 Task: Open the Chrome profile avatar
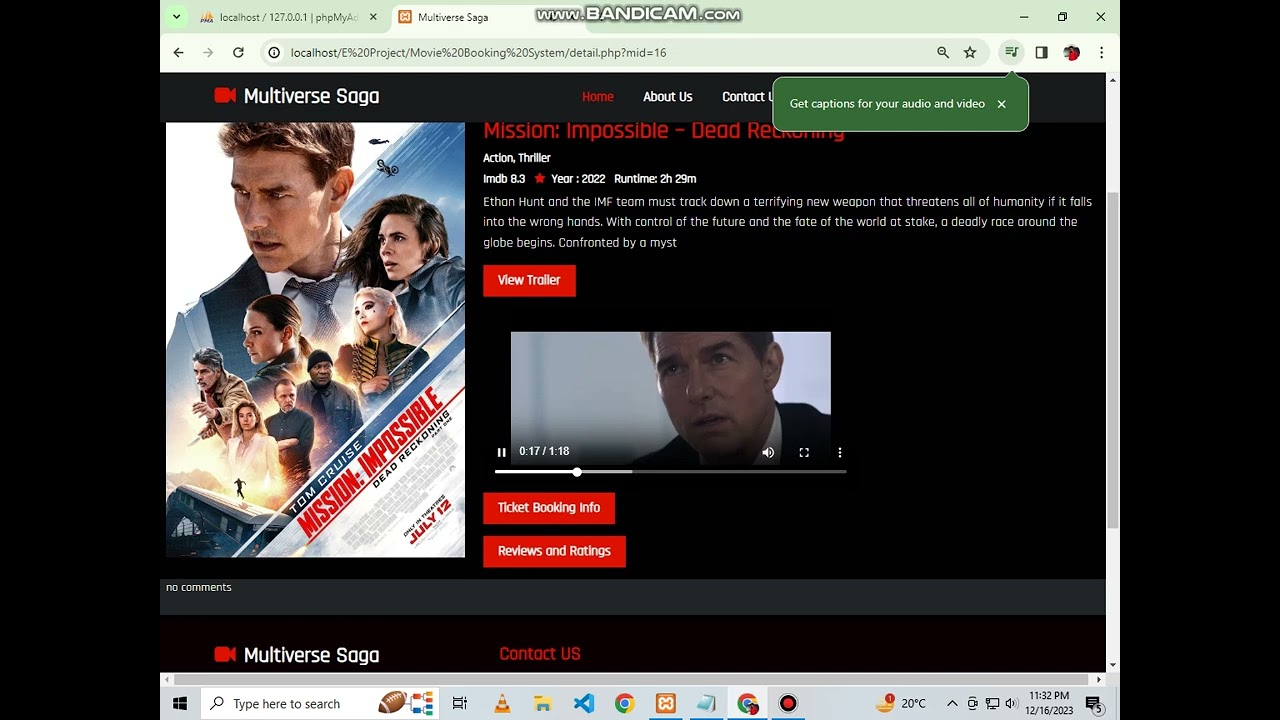(1071, 52)
